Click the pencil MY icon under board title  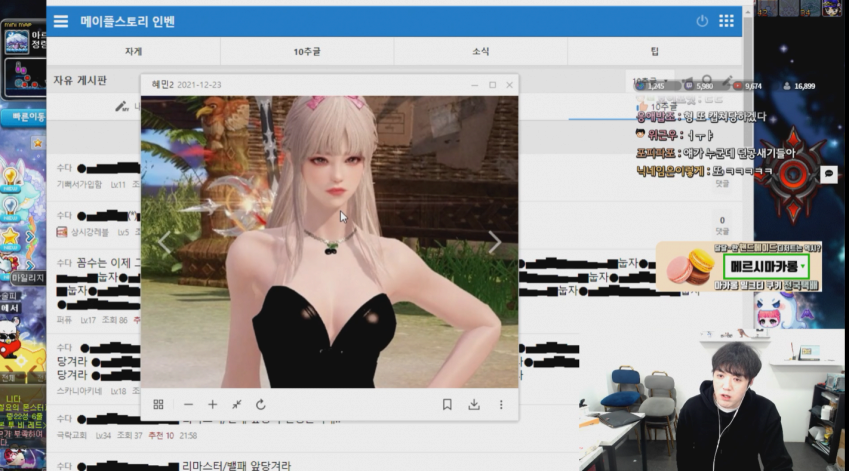tap(122, 107)
